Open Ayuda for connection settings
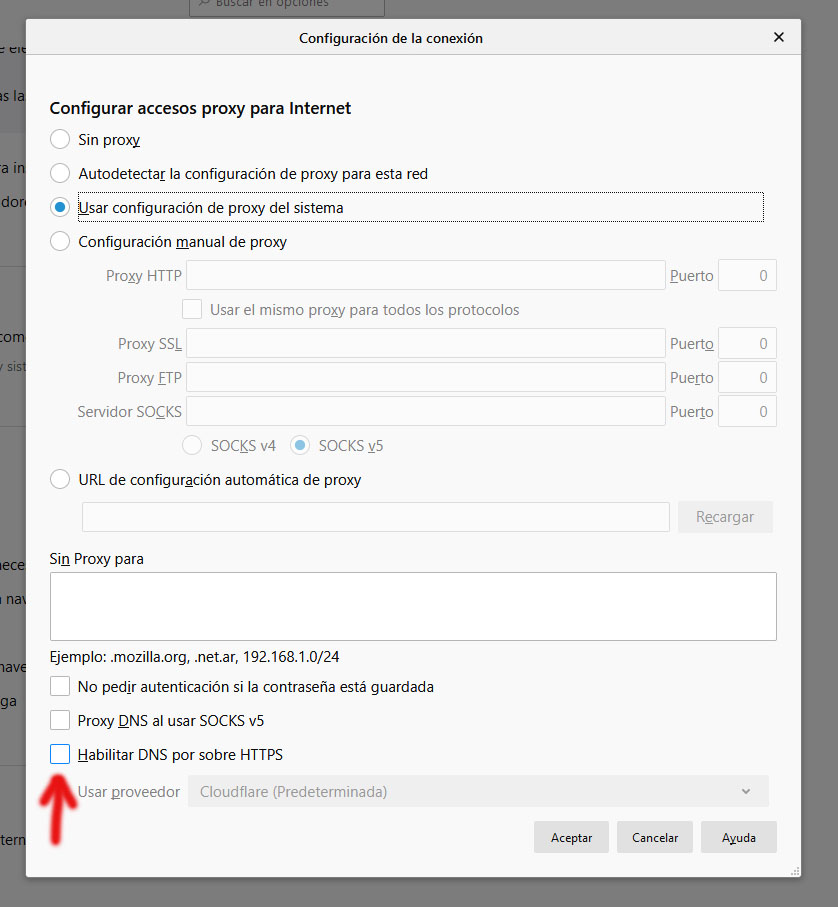The width and height of the screenshot is (838, 907). tap(739, 838)
